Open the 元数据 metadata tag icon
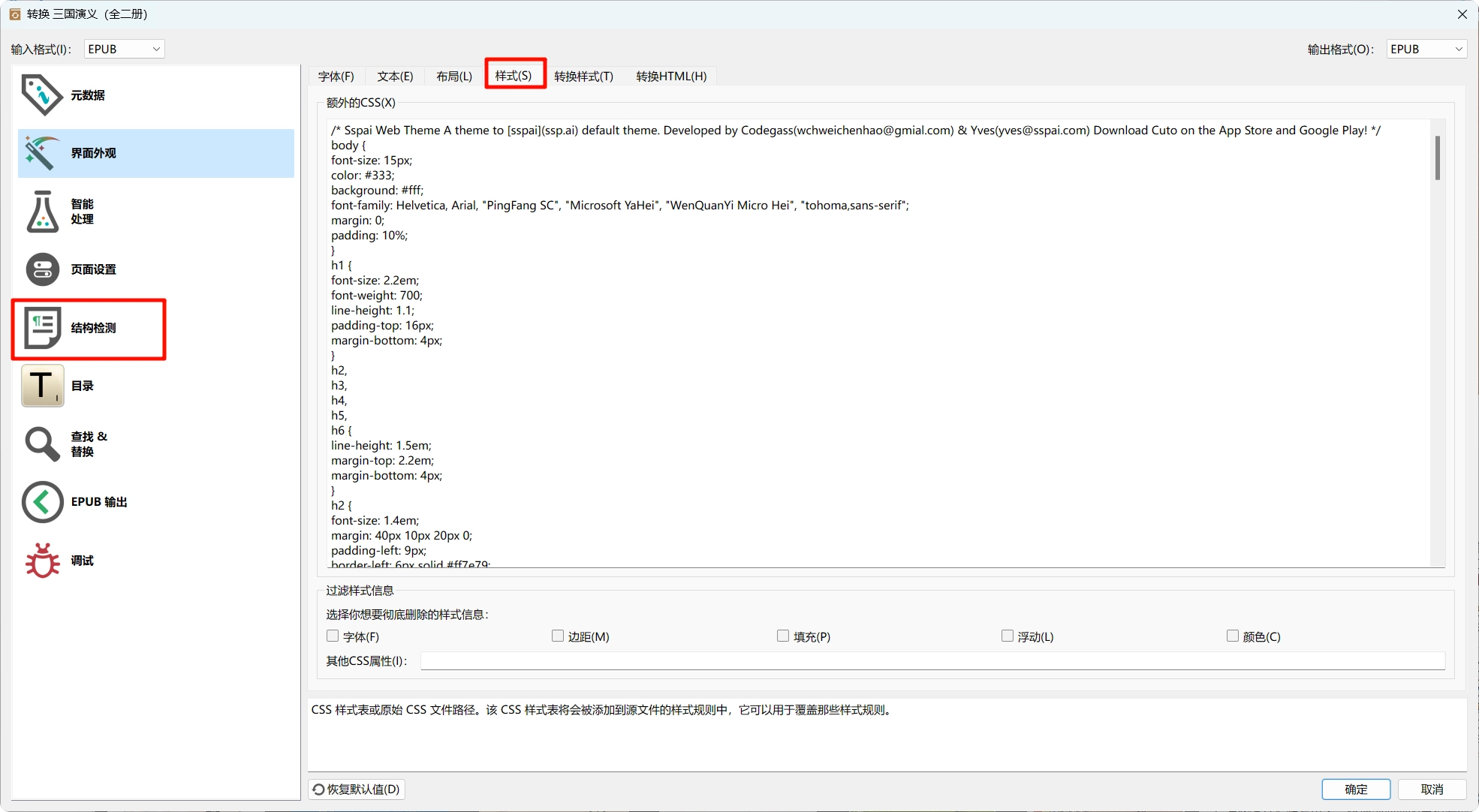 (42, 95)
